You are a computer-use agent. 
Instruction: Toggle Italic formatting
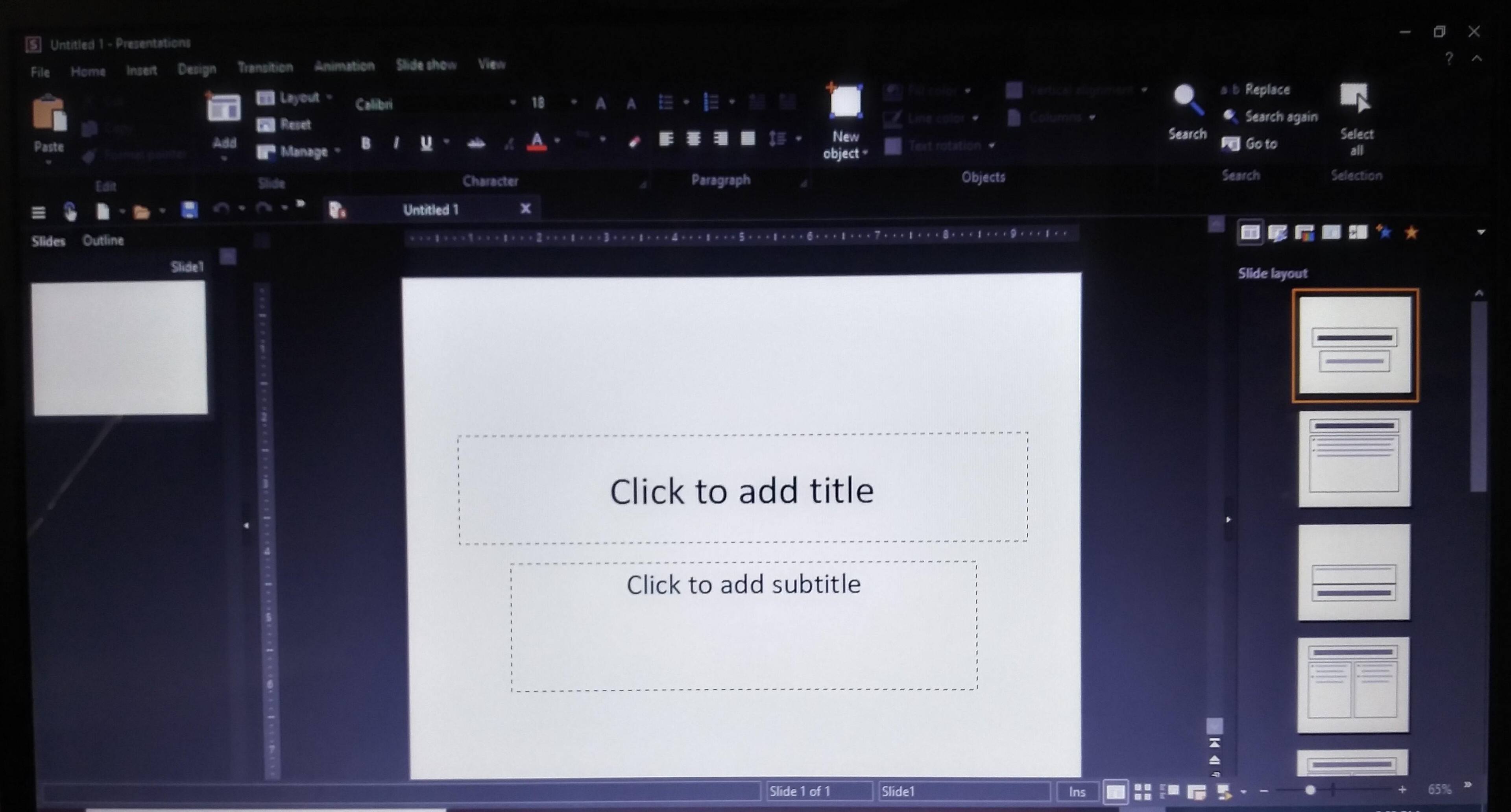pyautogui.click(x=397, y=143)
